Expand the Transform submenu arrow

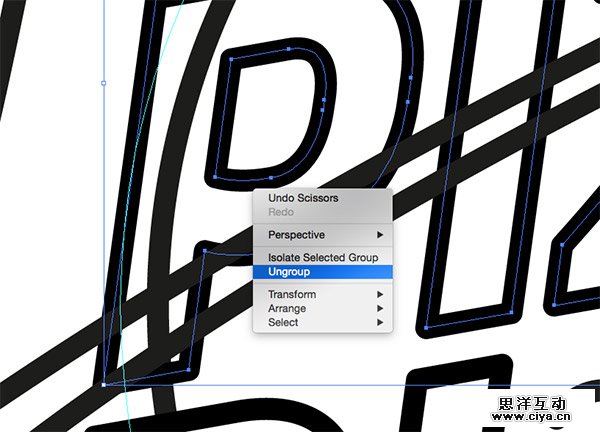click(x=380, y=294)
